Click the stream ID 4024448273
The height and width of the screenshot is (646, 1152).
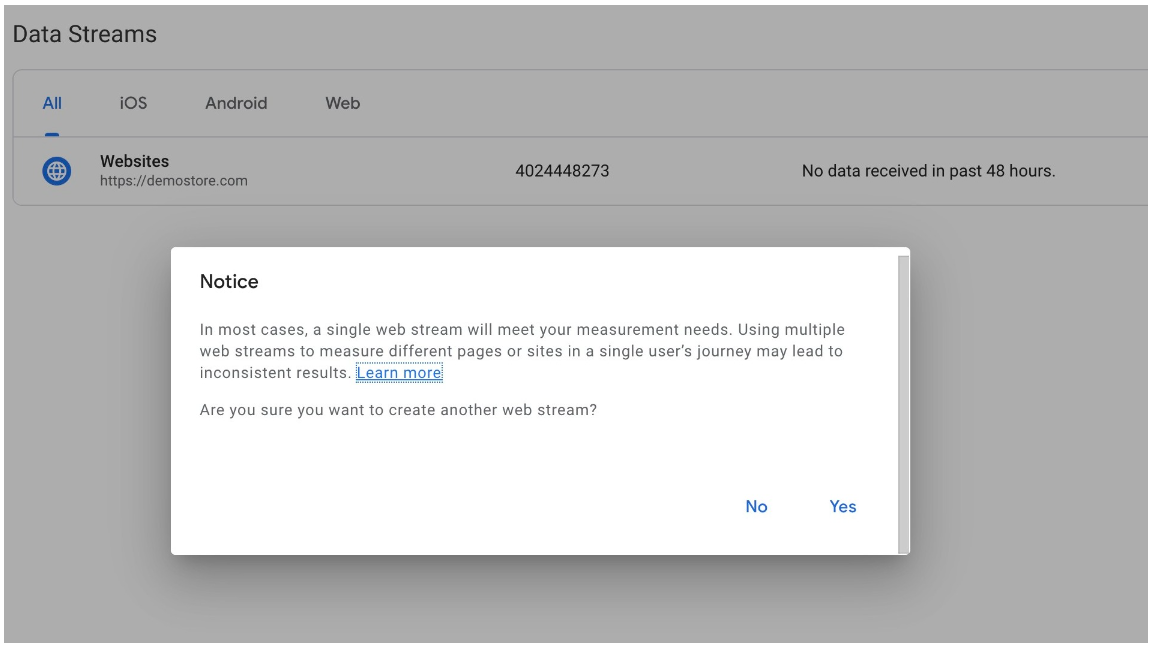(562, 171)
